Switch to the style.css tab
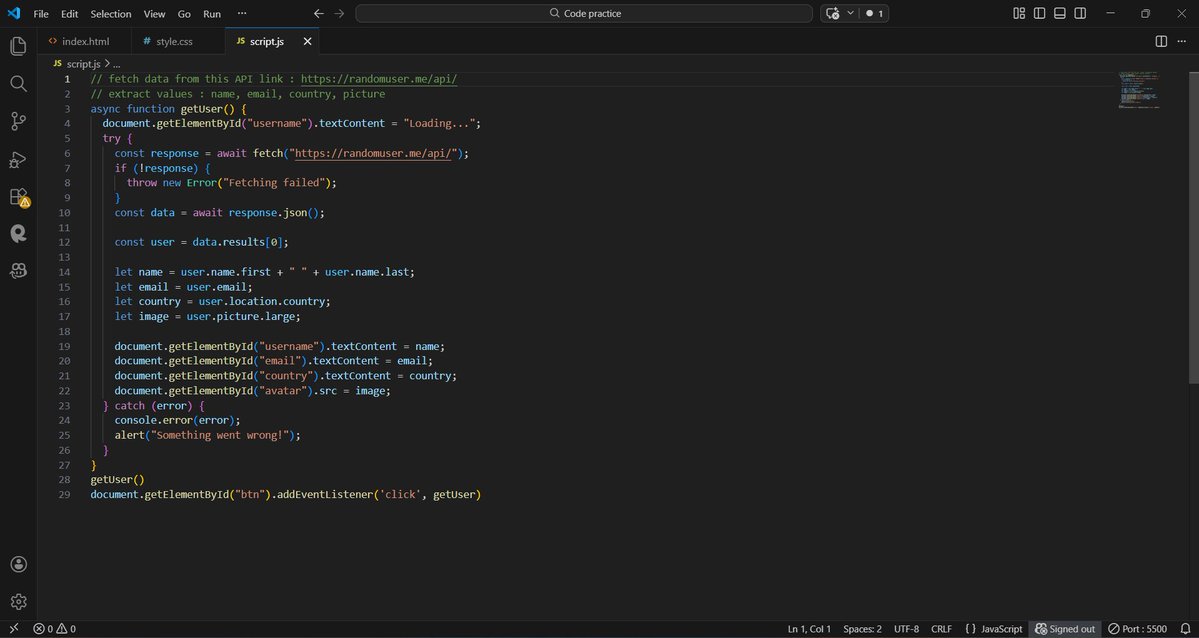Image resolution: width=1199 pixels, height=638 pixels. [x=178, y=41]
